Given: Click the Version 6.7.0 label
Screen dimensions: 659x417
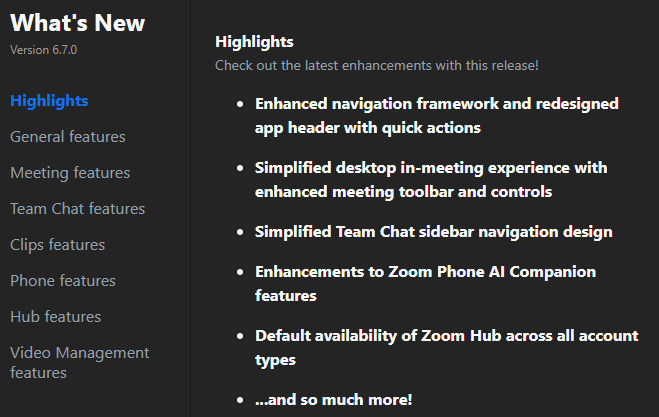Looking at the screenshot, I should (x=44, y=49).
